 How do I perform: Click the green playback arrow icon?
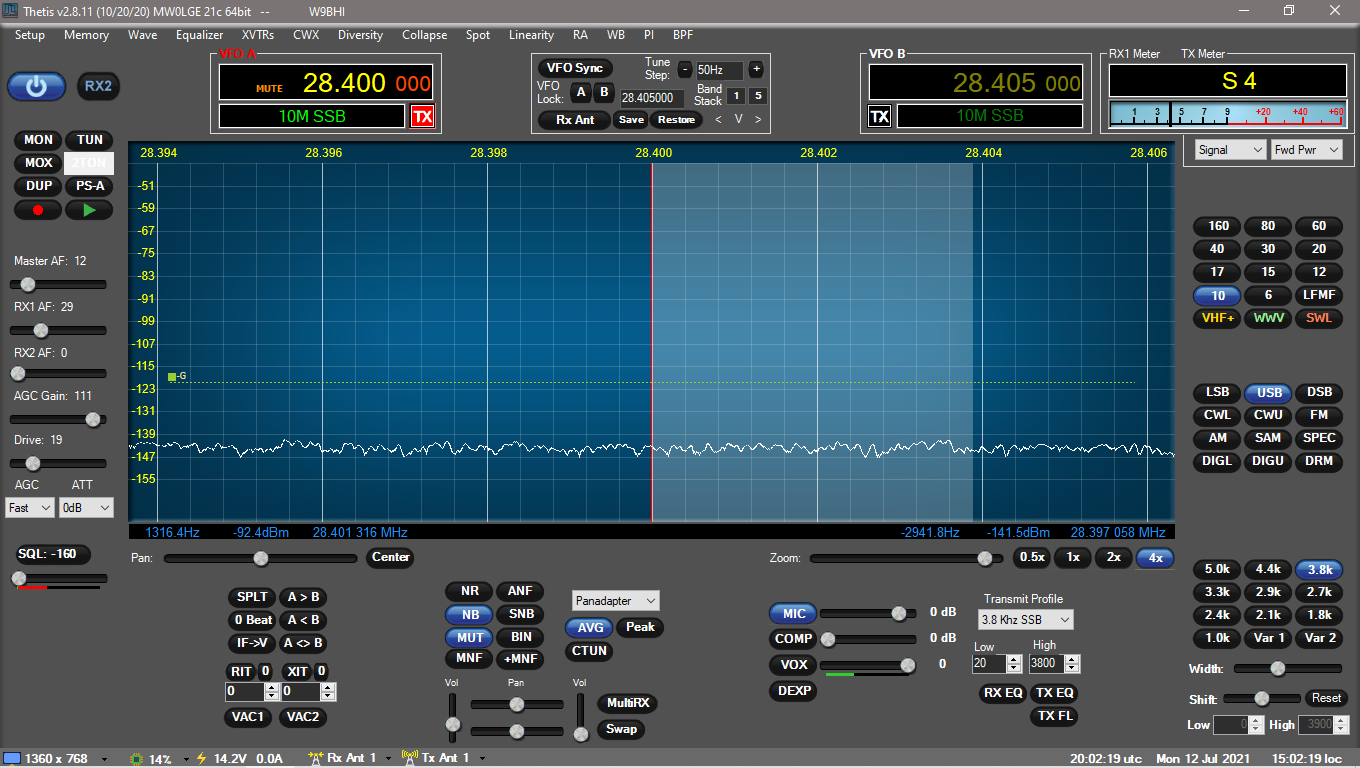[89, 209]
